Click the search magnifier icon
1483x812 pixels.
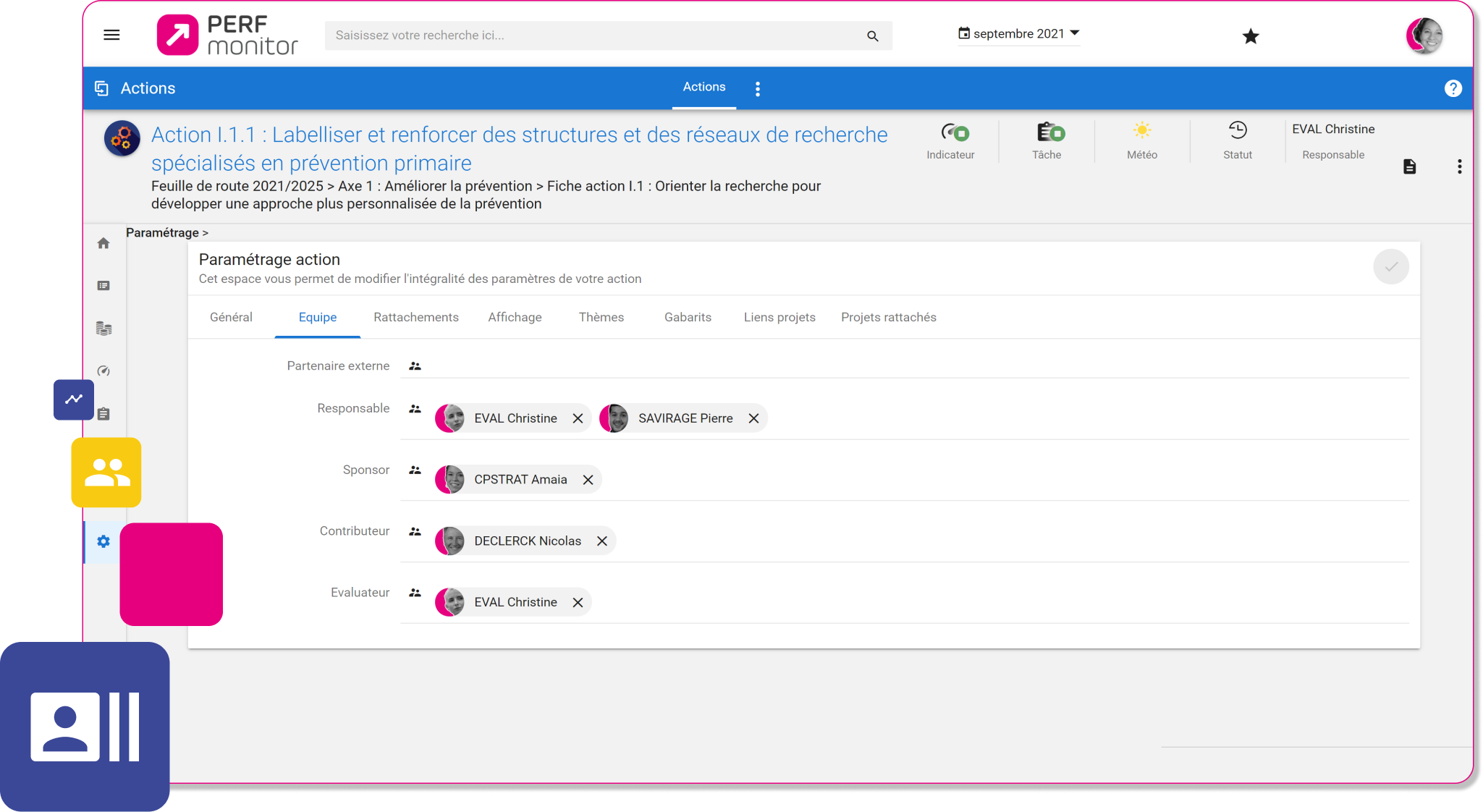(872, 35)
